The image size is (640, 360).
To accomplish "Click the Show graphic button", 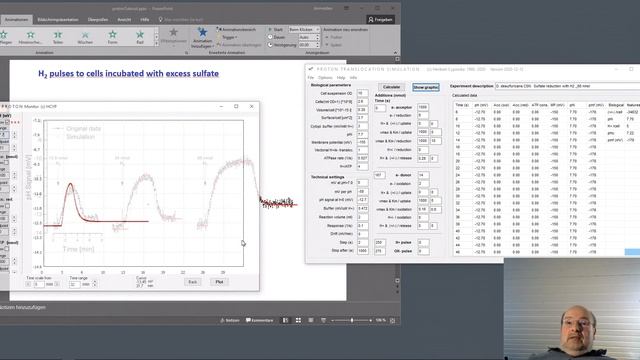I will point(426,87).
